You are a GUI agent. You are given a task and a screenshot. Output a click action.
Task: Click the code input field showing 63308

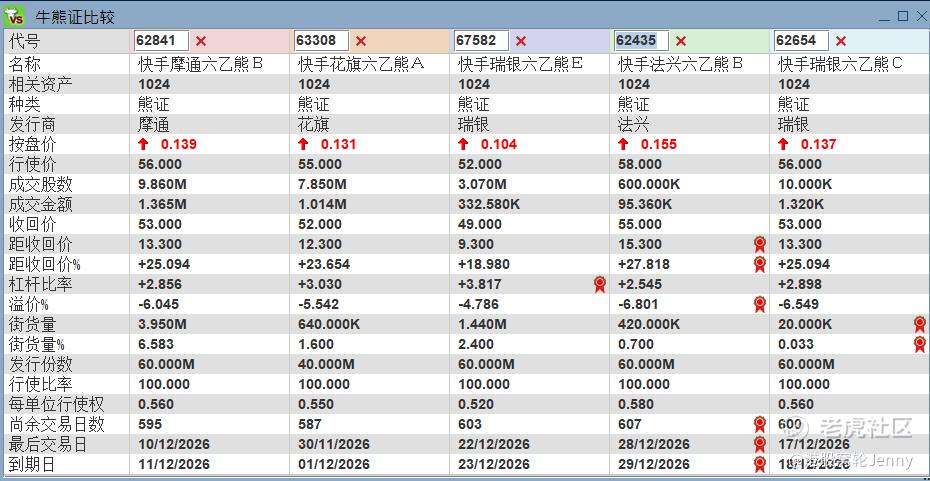point(321,40)
